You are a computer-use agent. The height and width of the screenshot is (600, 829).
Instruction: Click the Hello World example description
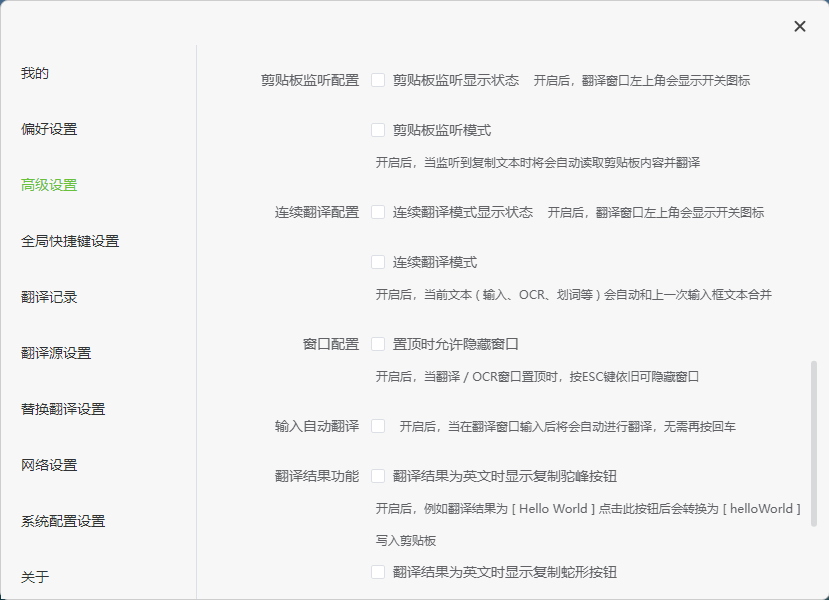588,509
